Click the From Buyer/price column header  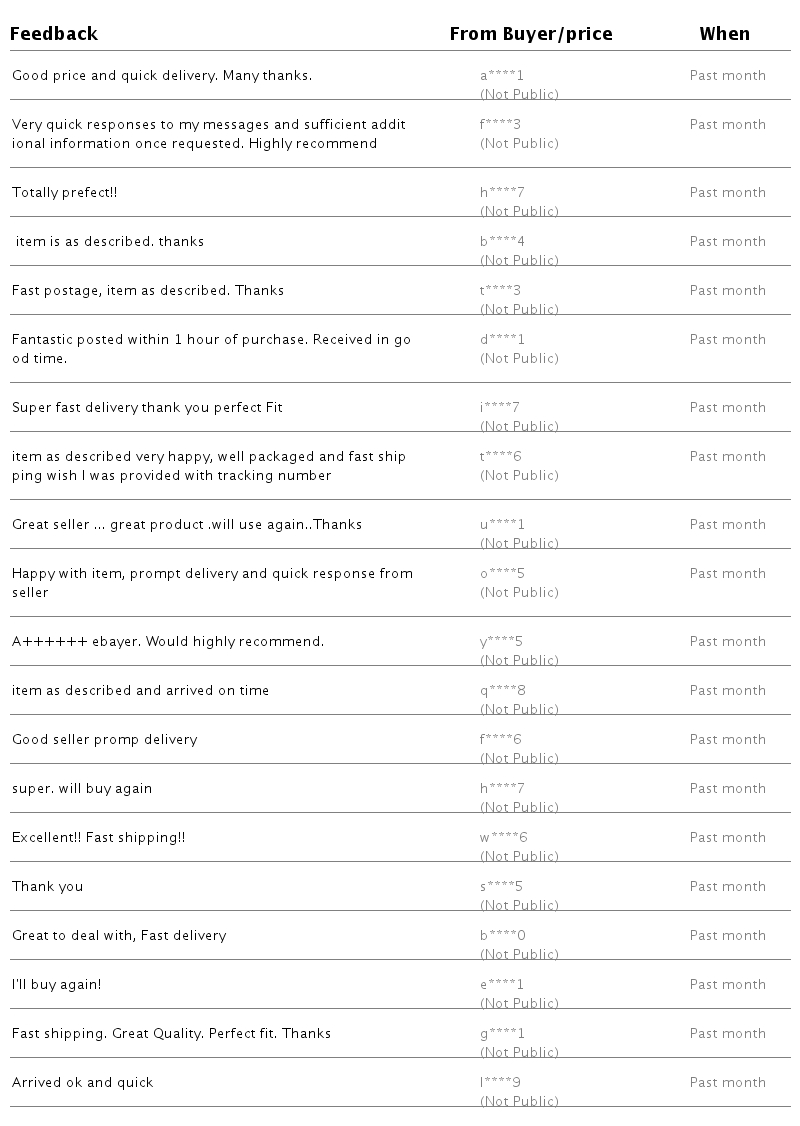531,34
